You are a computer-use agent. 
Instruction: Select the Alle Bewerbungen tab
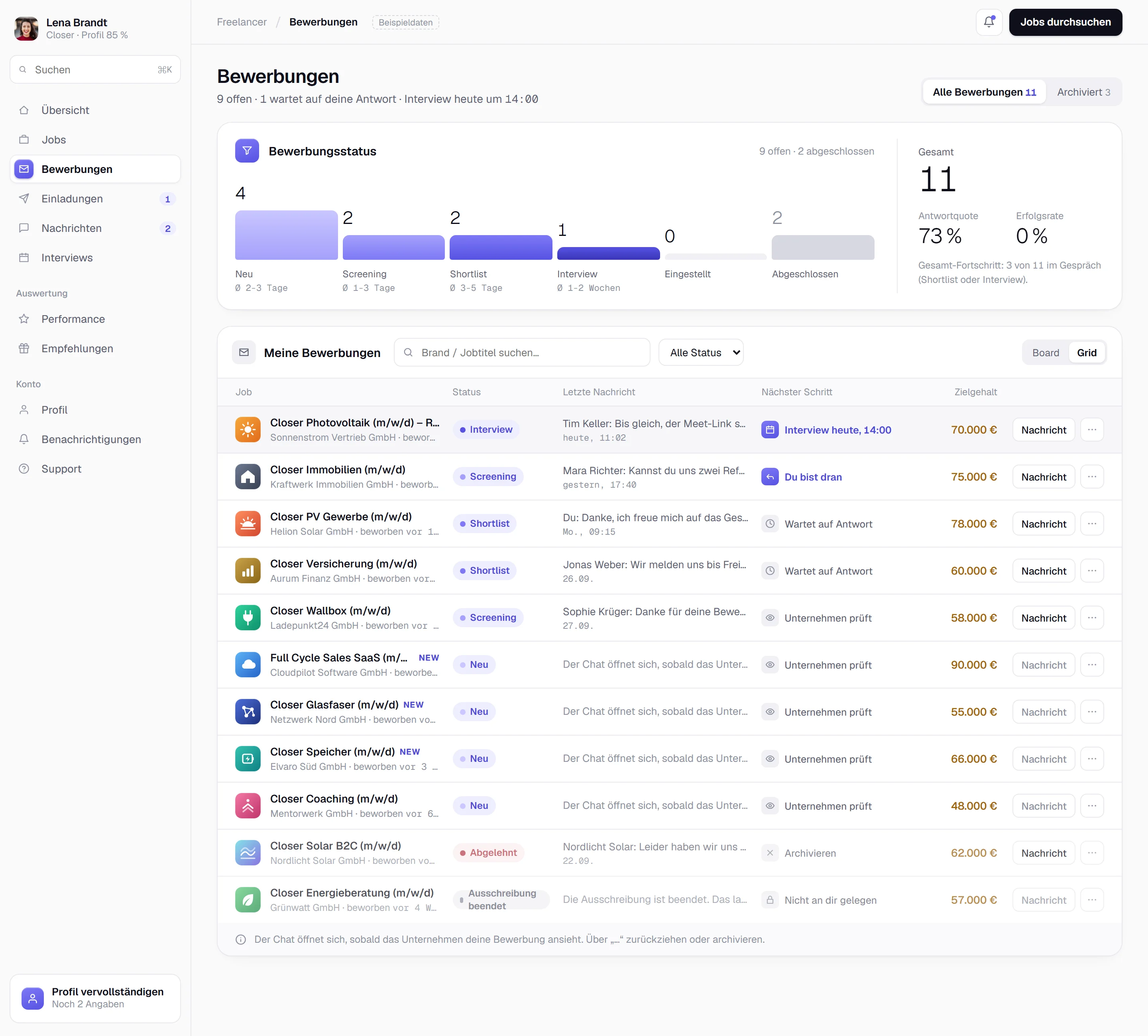(x=984, y=92)
